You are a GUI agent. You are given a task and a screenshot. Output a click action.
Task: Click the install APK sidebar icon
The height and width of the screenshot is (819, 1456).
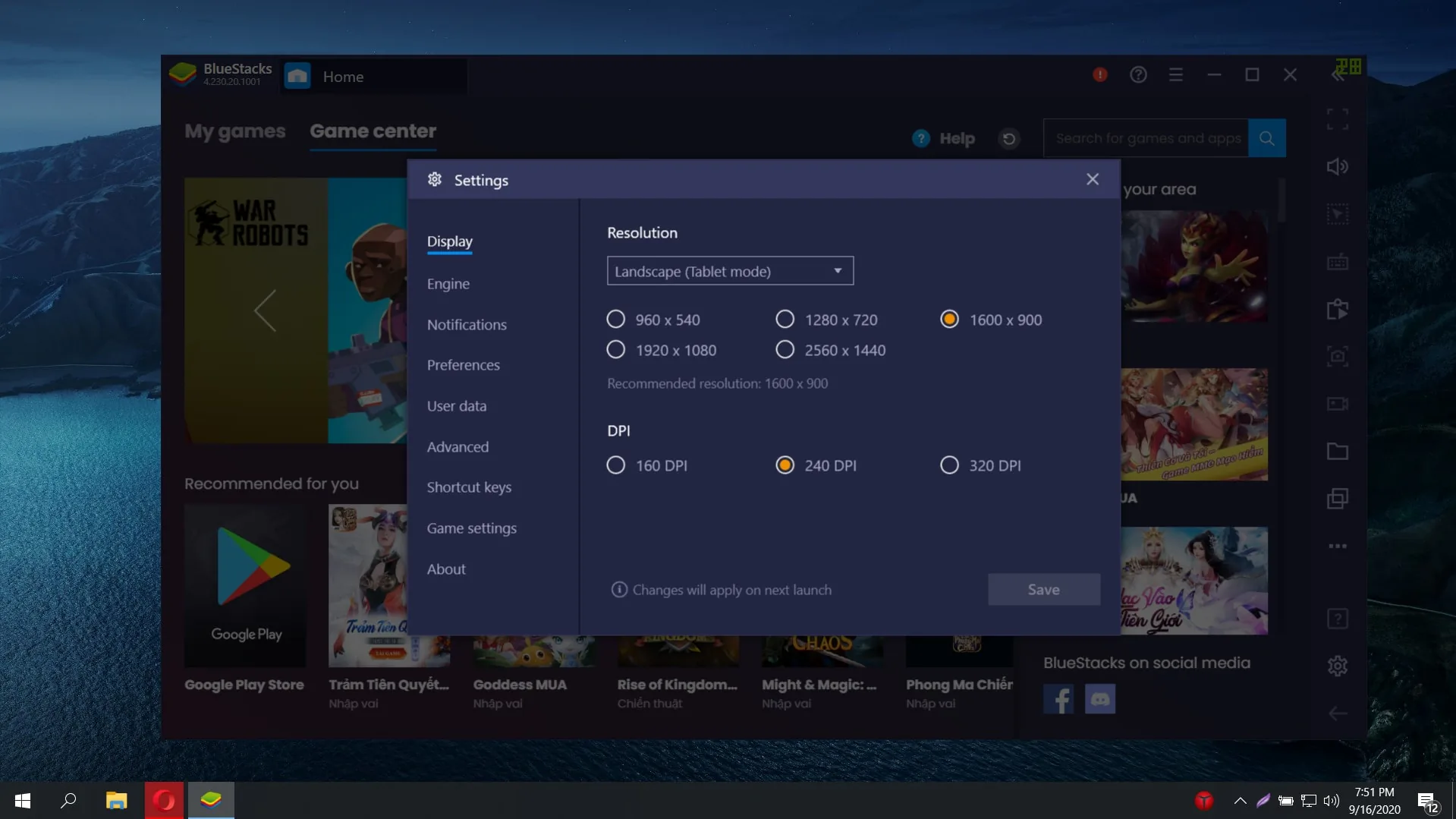click(x=1337, y=310)
